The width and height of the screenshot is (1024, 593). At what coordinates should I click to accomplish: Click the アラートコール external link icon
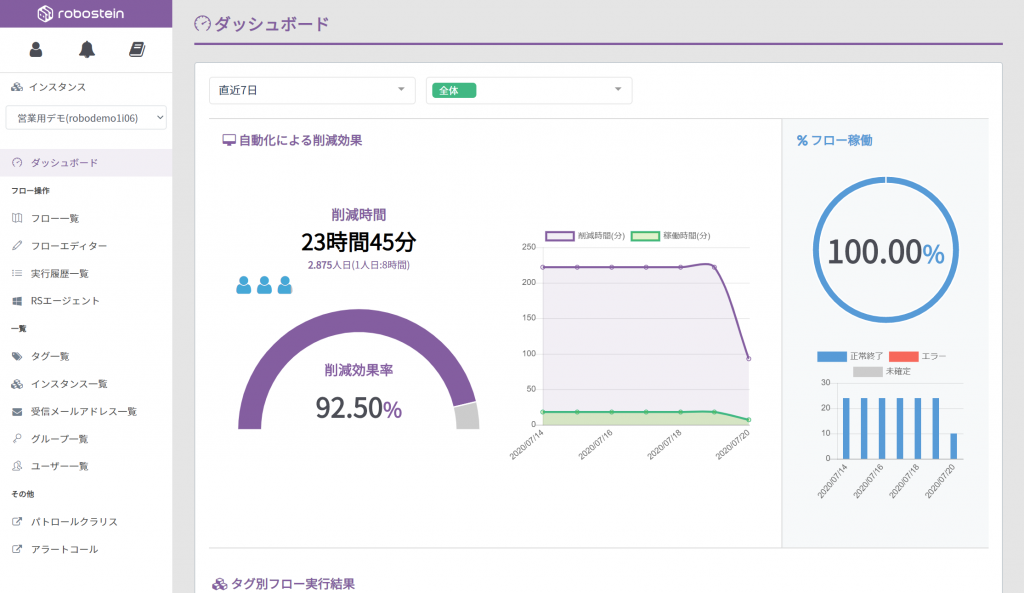(x=17, y=549)
